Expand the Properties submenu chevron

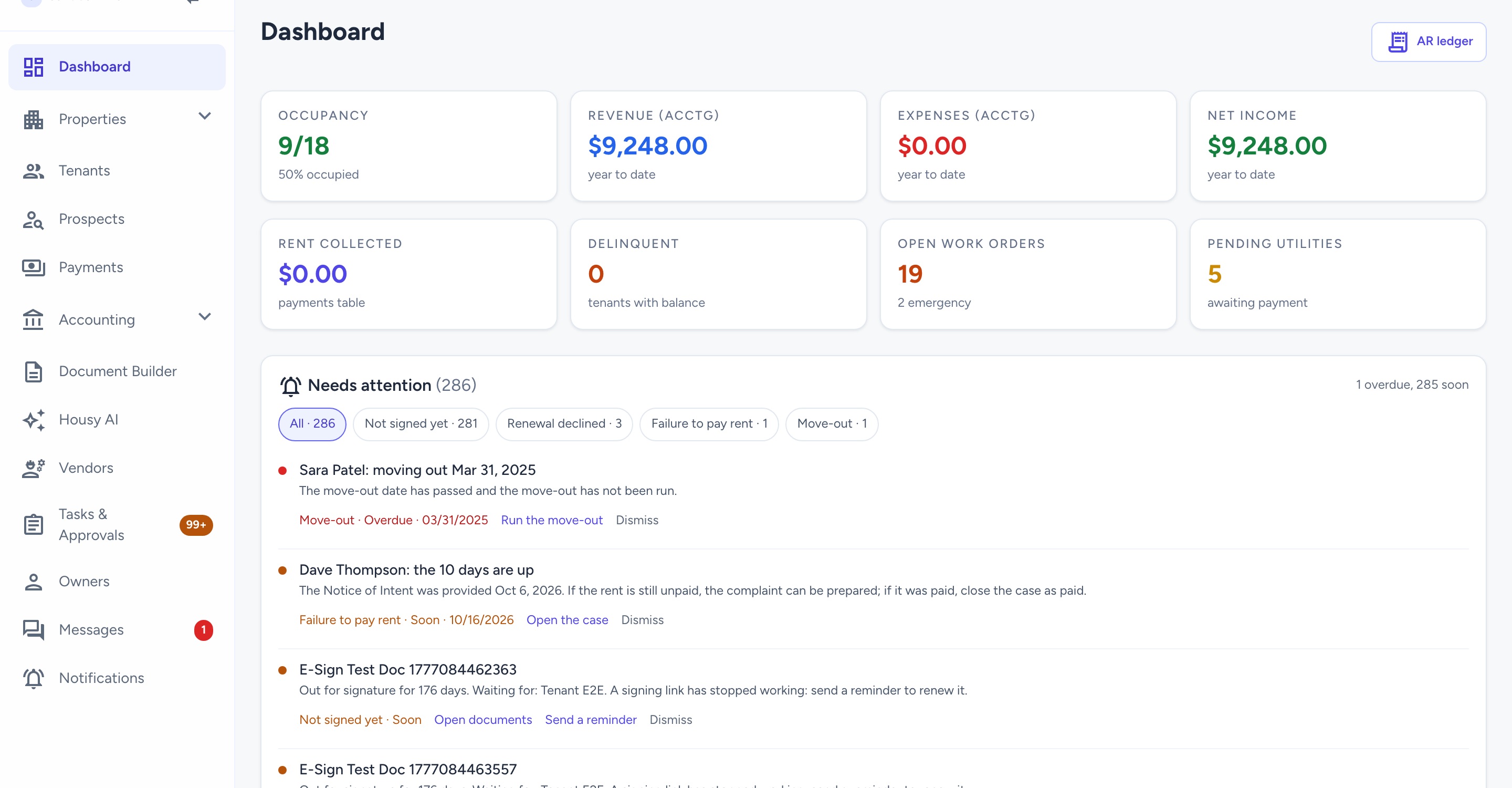(x=204, y=116)
